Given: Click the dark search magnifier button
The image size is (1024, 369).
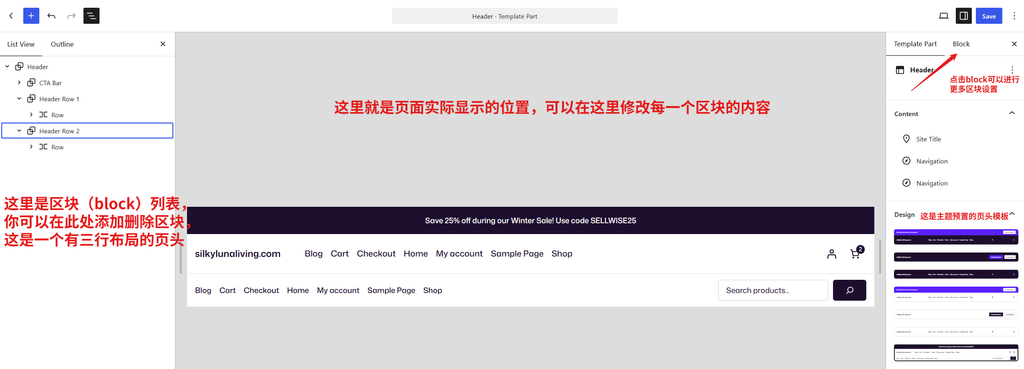Looking at the screenshot, I should point(850,291).
